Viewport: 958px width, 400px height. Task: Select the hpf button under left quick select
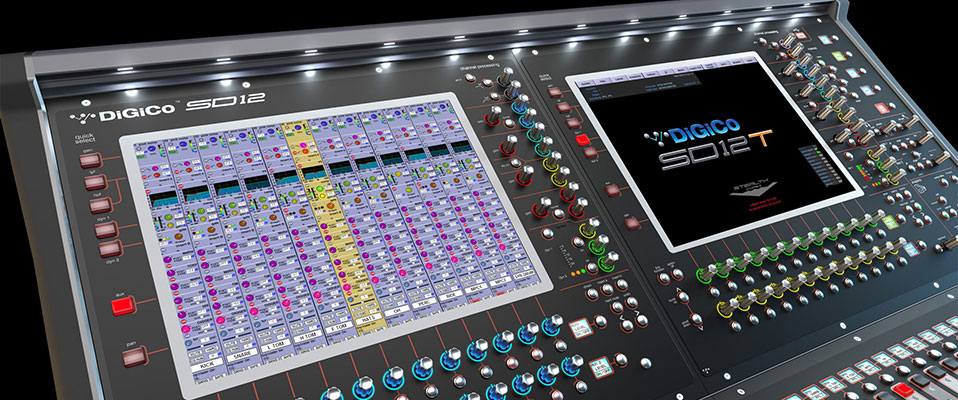100,205
